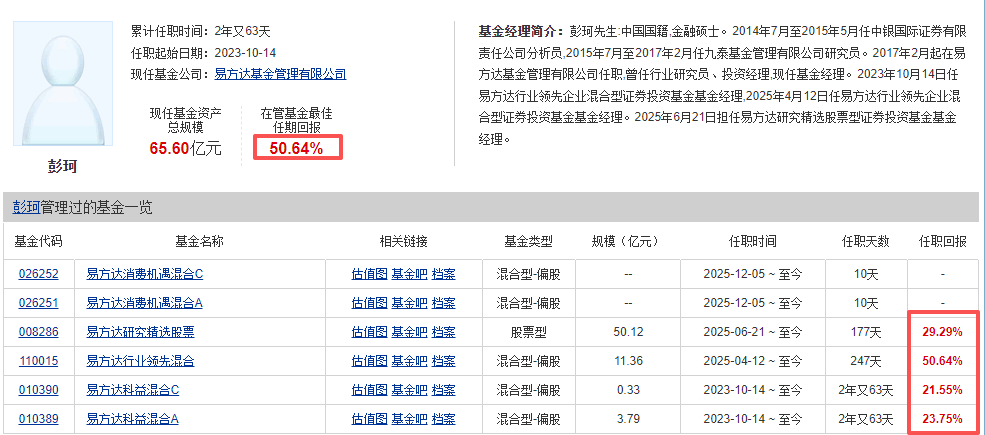The width and height of the screenshot is (985, 435).
Task: Click the 彭珂 name under the avatar
Action: (x=63, y=166)
